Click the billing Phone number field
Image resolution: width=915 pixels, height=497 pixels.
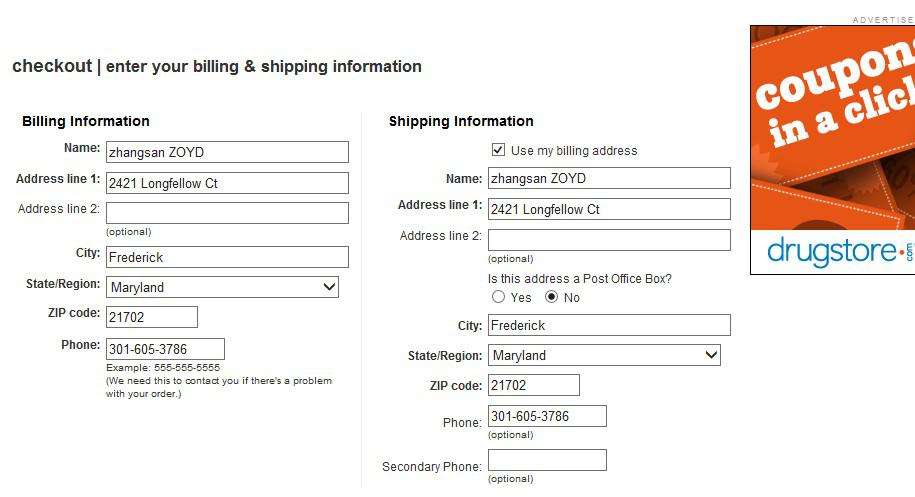(165, 349)
